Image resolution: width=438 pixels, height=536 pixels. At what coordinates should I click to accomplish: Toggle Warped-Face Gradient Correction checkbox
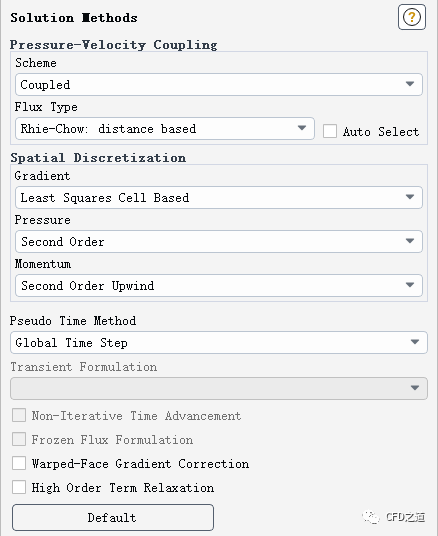[x=19, y=464]
